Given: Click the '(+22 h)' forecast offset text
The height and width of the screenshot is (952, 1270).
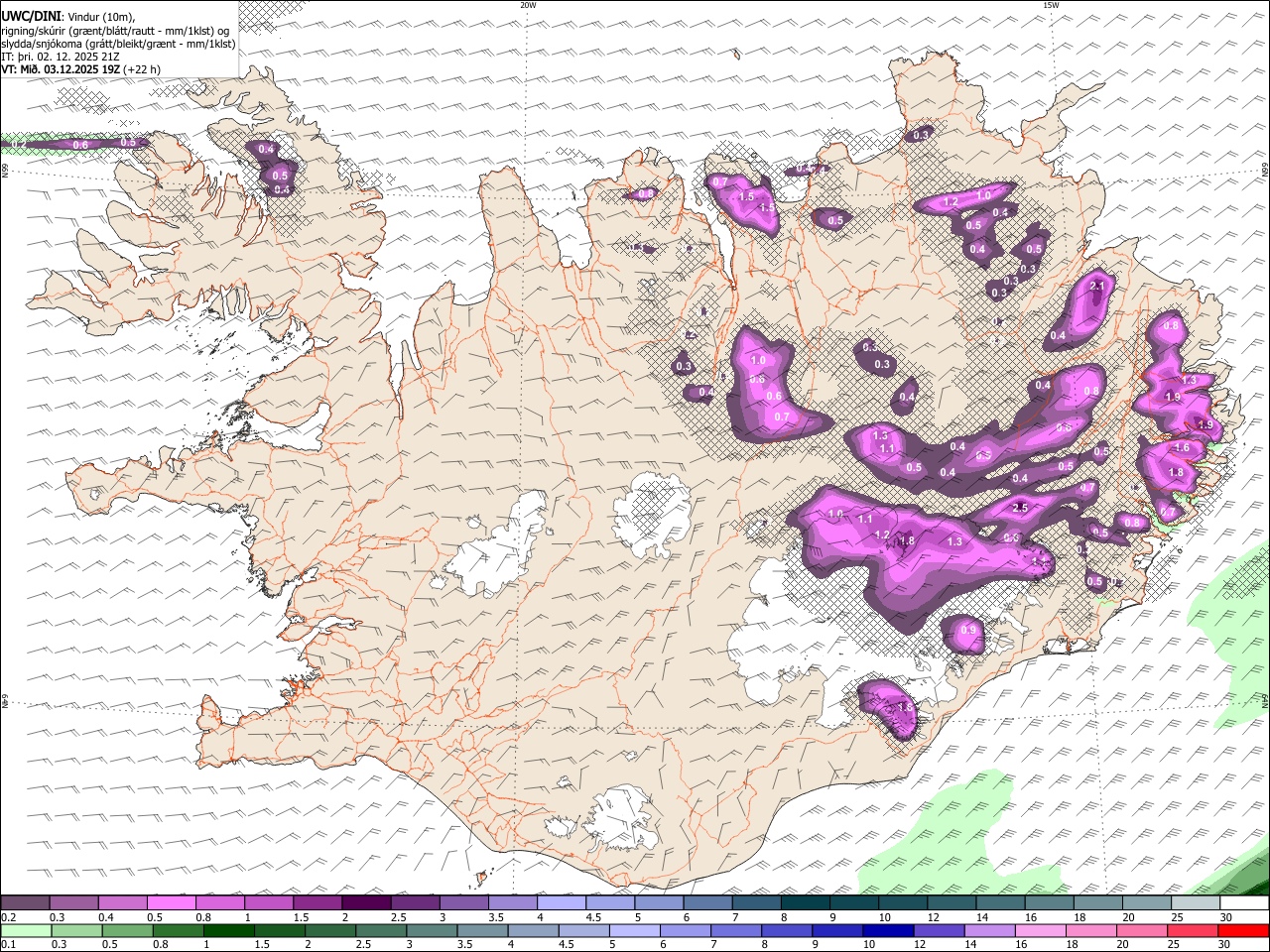Looking at the screenshot, I should click(x=143, y=69).
